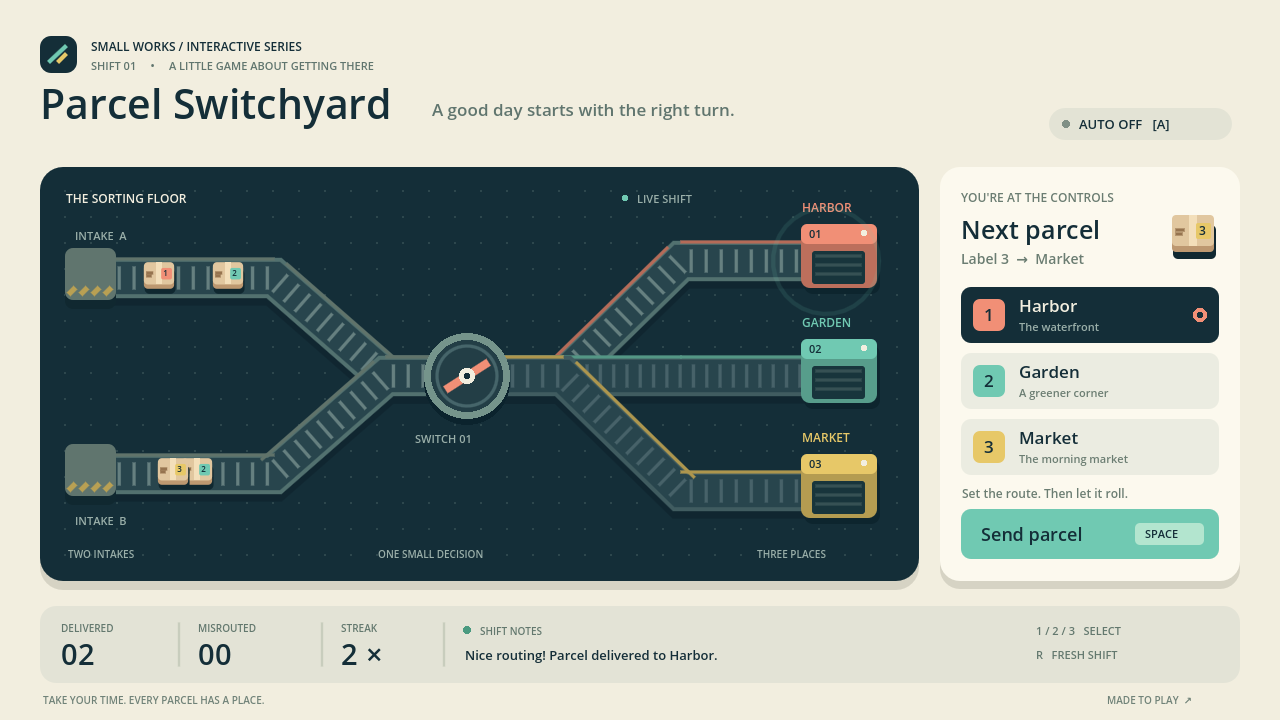This screenshot has width=1280, height=720.
Task: Click the selected-route ring indicator on Harbor
Action: pos(1200,315)
